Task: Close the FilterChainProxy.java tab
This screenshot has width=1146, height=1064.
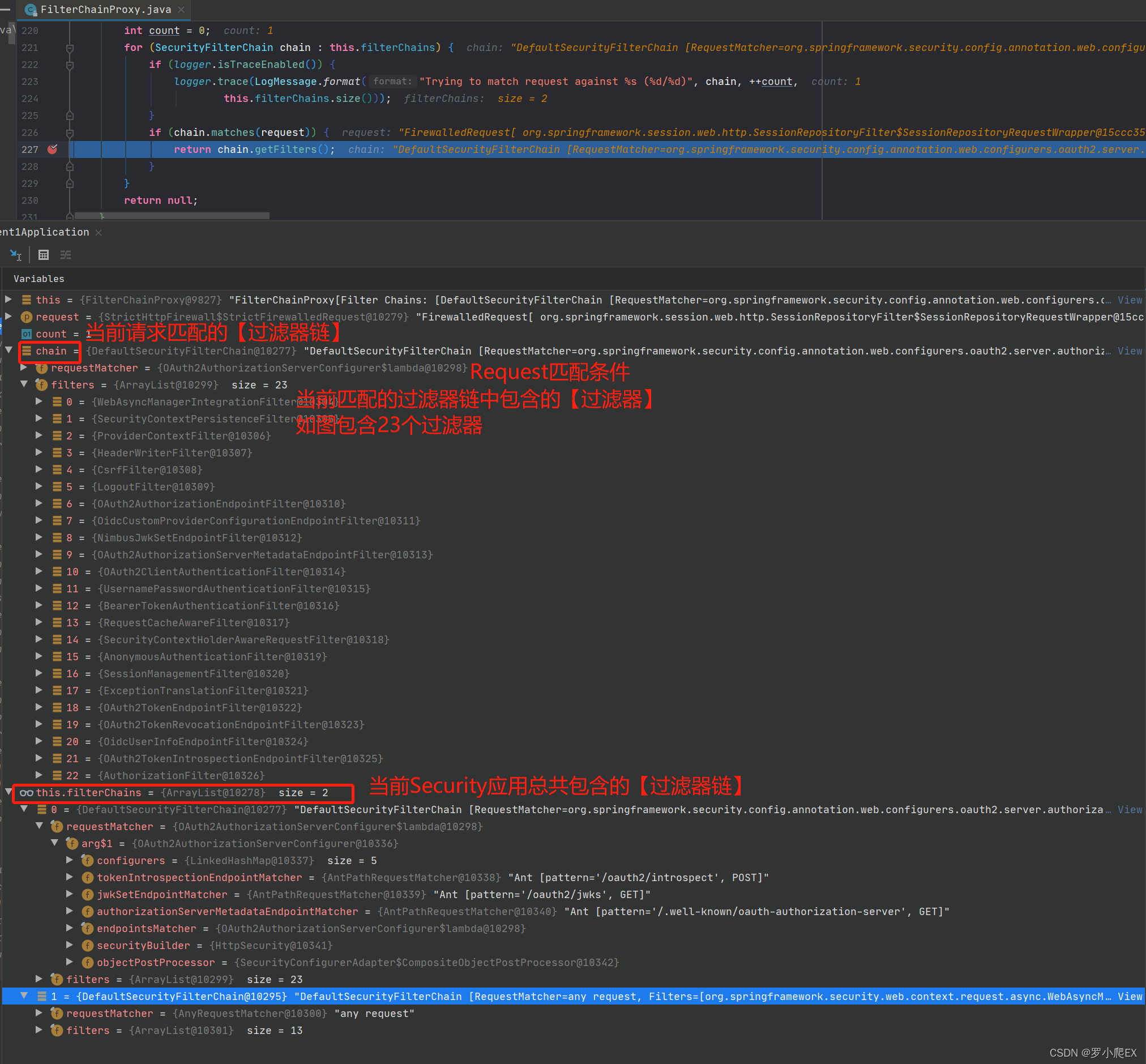Action: coord(181,10)
